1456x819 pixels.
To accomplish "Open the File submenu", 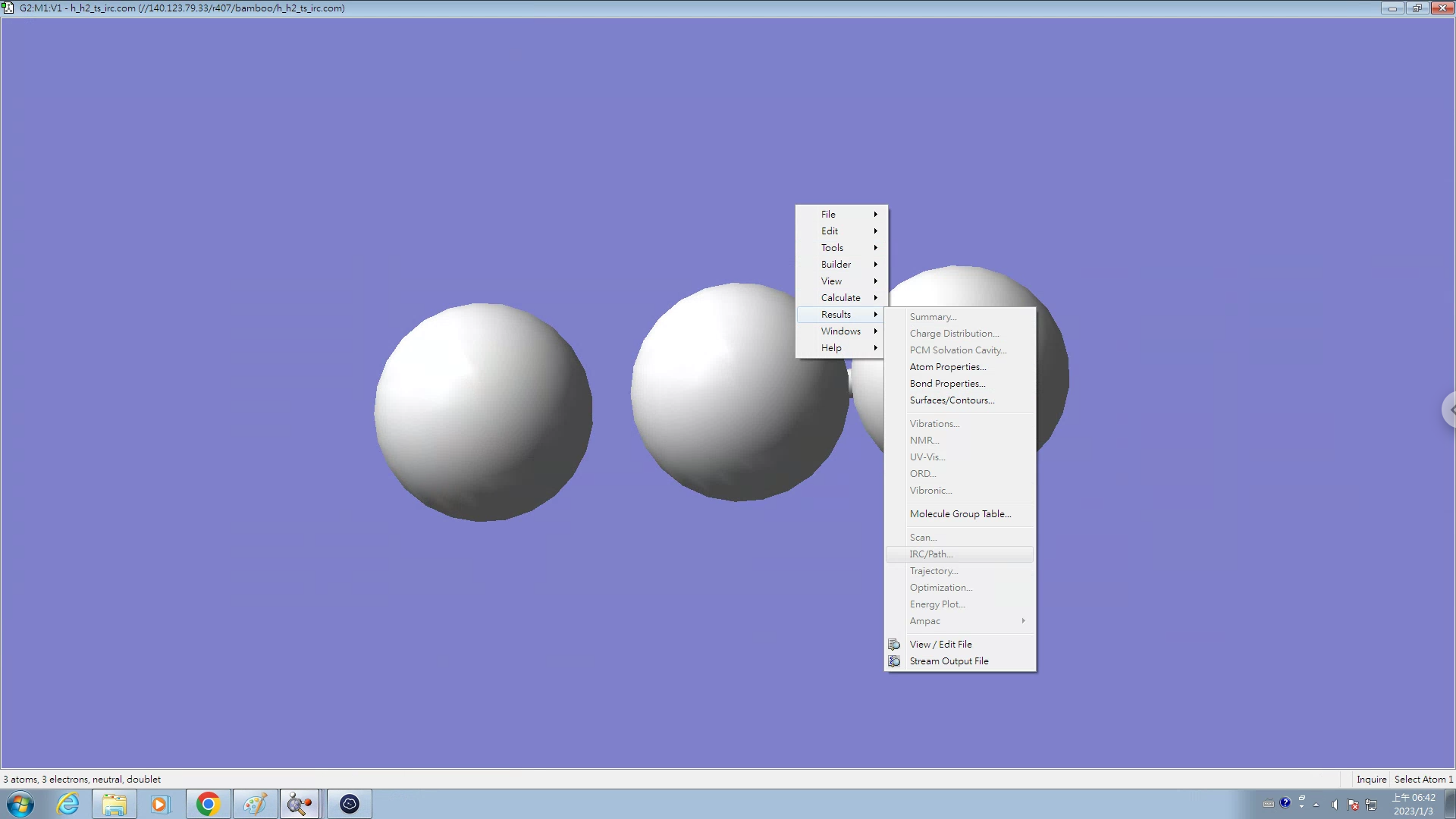I will 841,215.
